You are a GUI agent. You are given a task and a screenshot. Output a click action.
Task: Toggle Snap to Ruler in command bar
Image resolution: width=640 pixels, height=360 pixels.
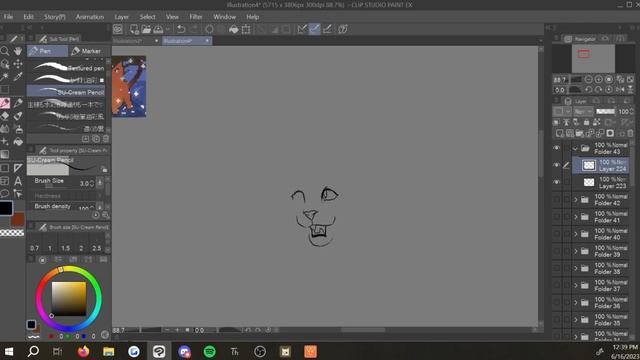point(302,29)
